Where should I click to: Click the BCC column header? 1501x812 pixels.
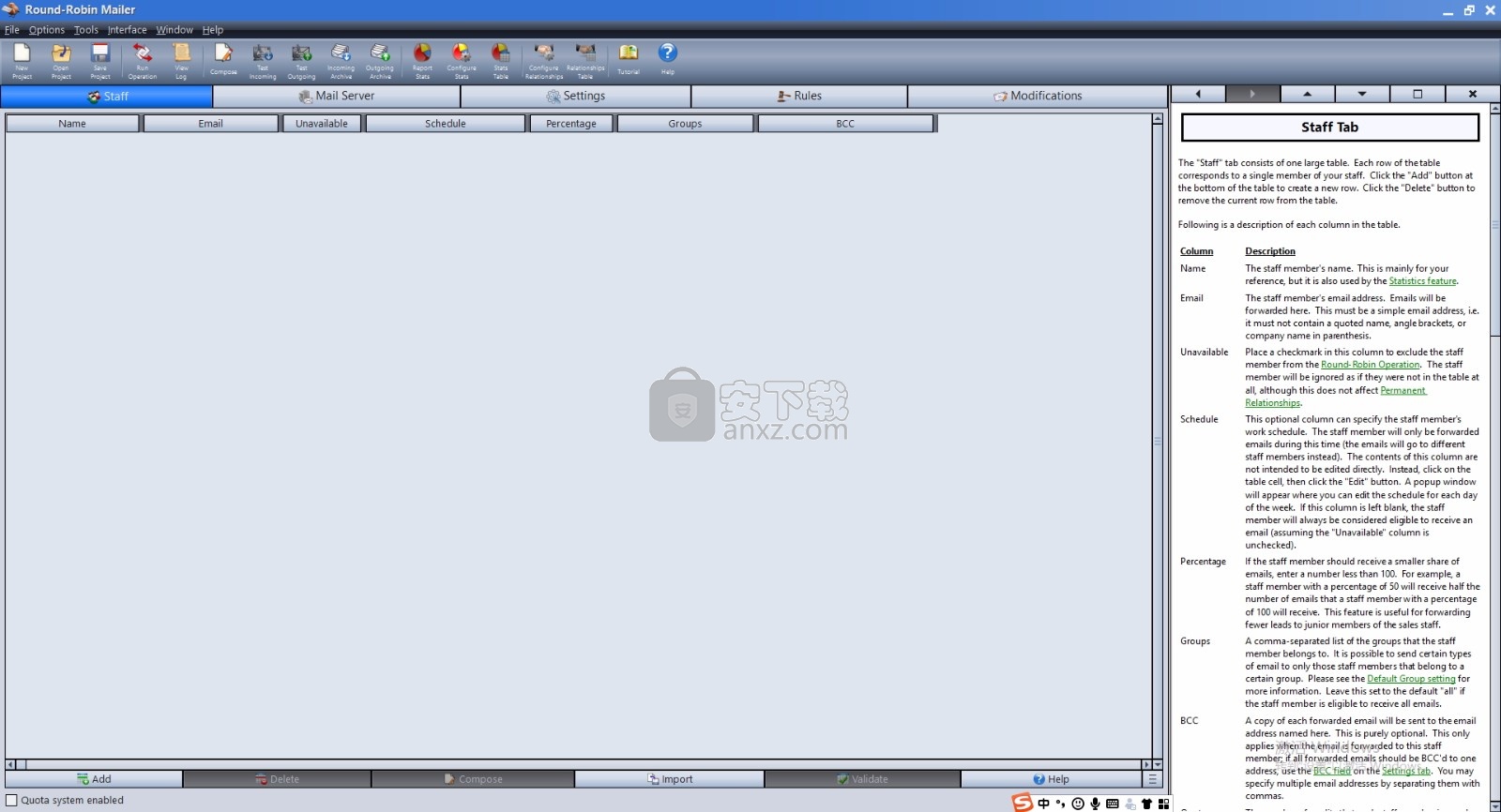(x=845, y=124)
